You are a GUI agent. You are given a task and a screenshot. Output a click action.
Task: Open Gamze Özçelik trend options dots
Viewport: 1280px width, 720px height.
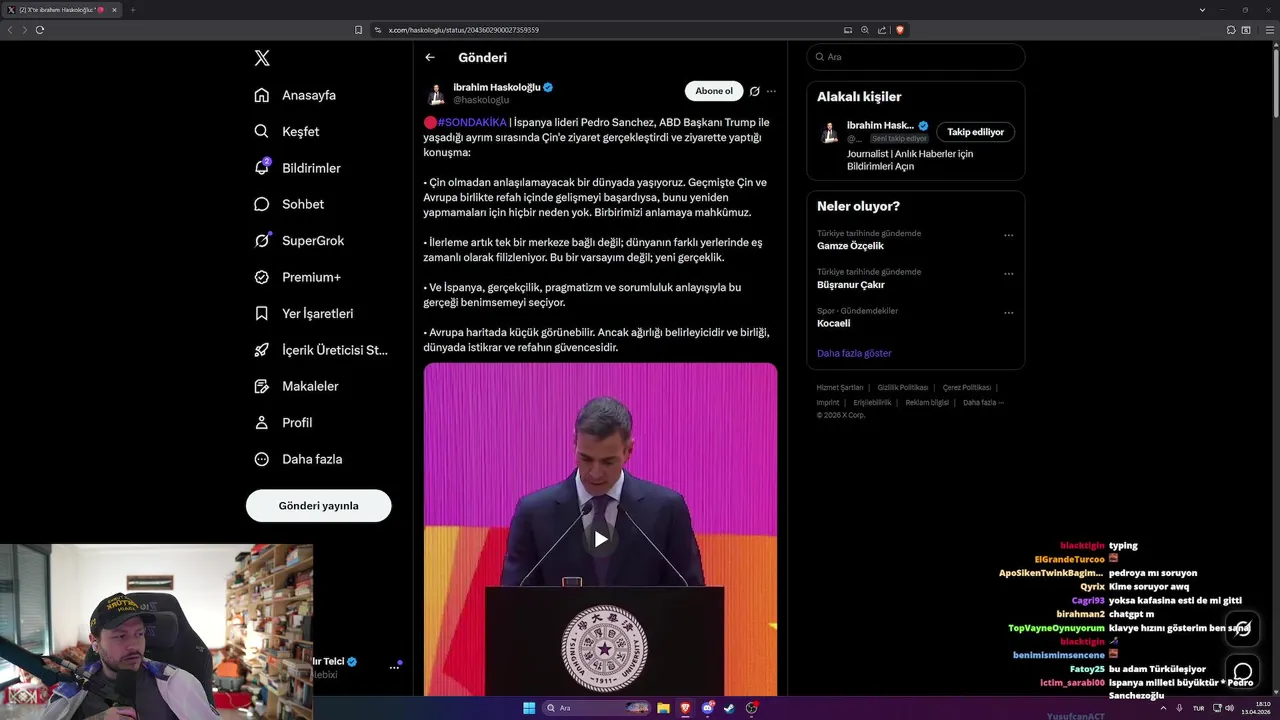click(1008, 236)
